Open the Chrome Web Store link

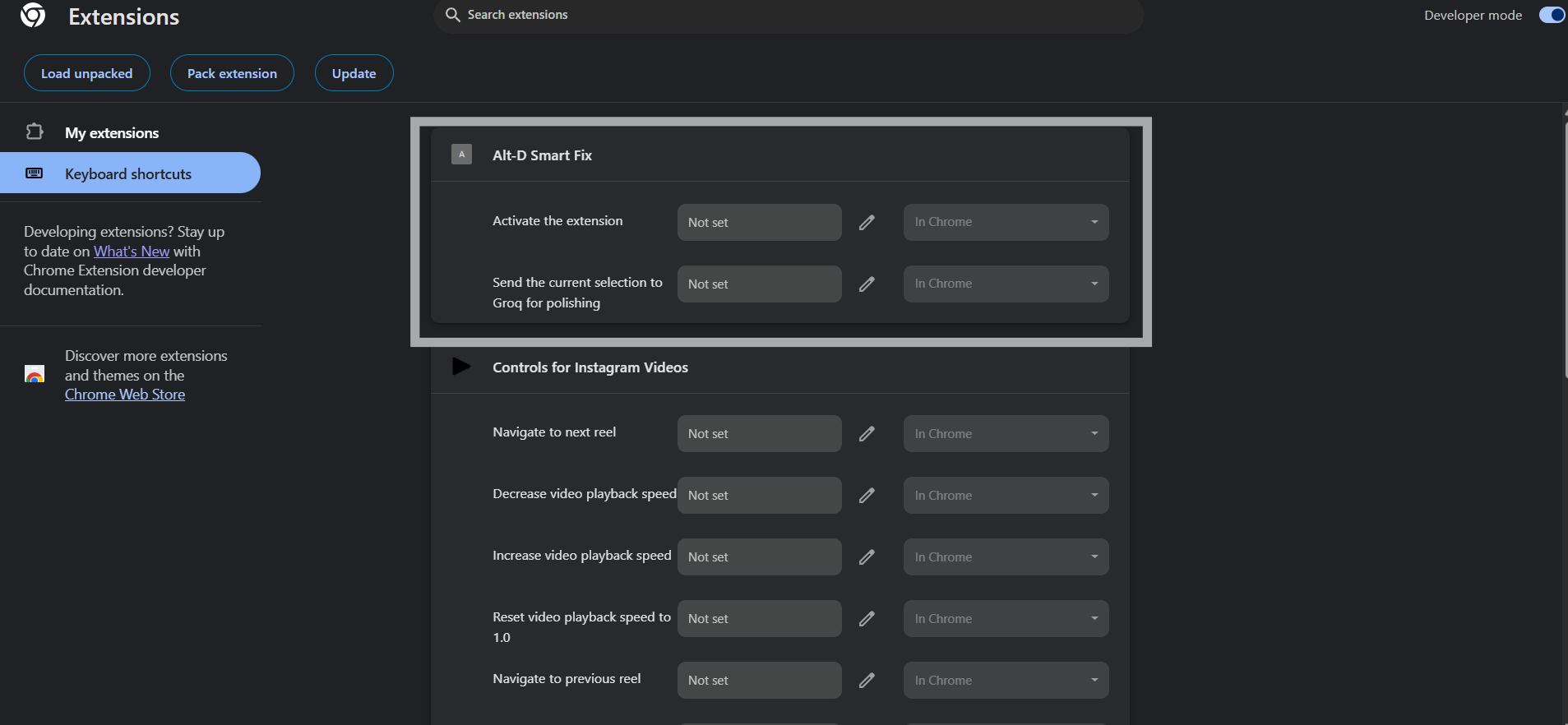point(125,395)
